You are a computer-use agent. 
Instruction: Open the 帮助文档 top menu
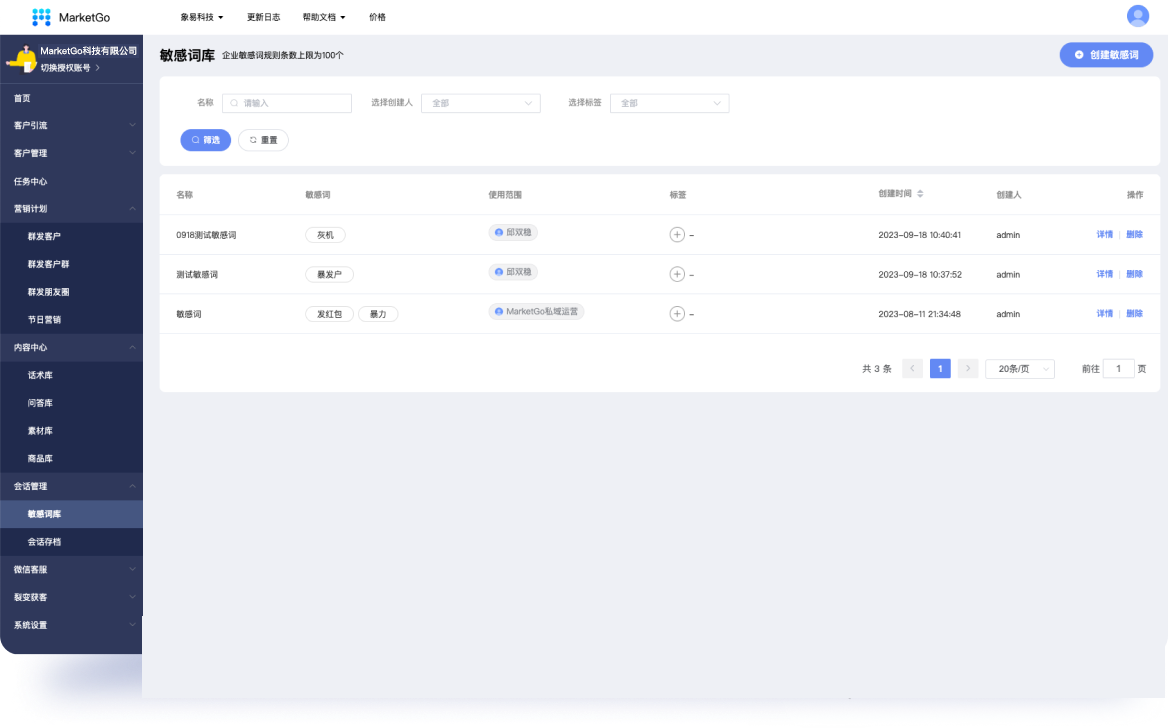coord(323,17)
